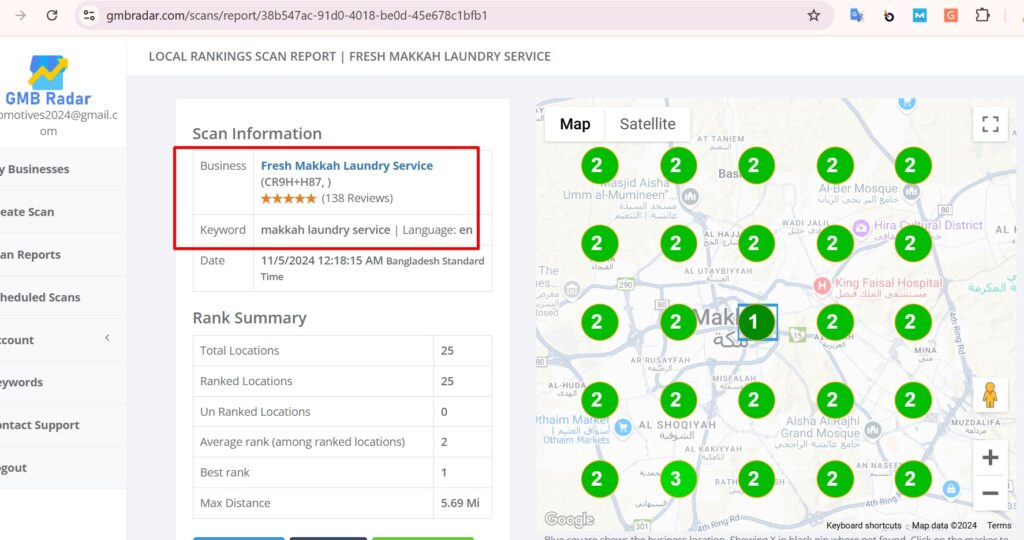Click the Google logo on the map
Screen dimensions: 1024x540
[569, 519]
